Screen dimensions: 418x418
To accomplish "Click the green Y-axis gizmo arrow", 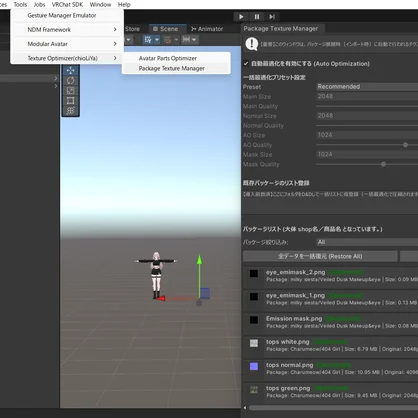I will tap(199, 260).
